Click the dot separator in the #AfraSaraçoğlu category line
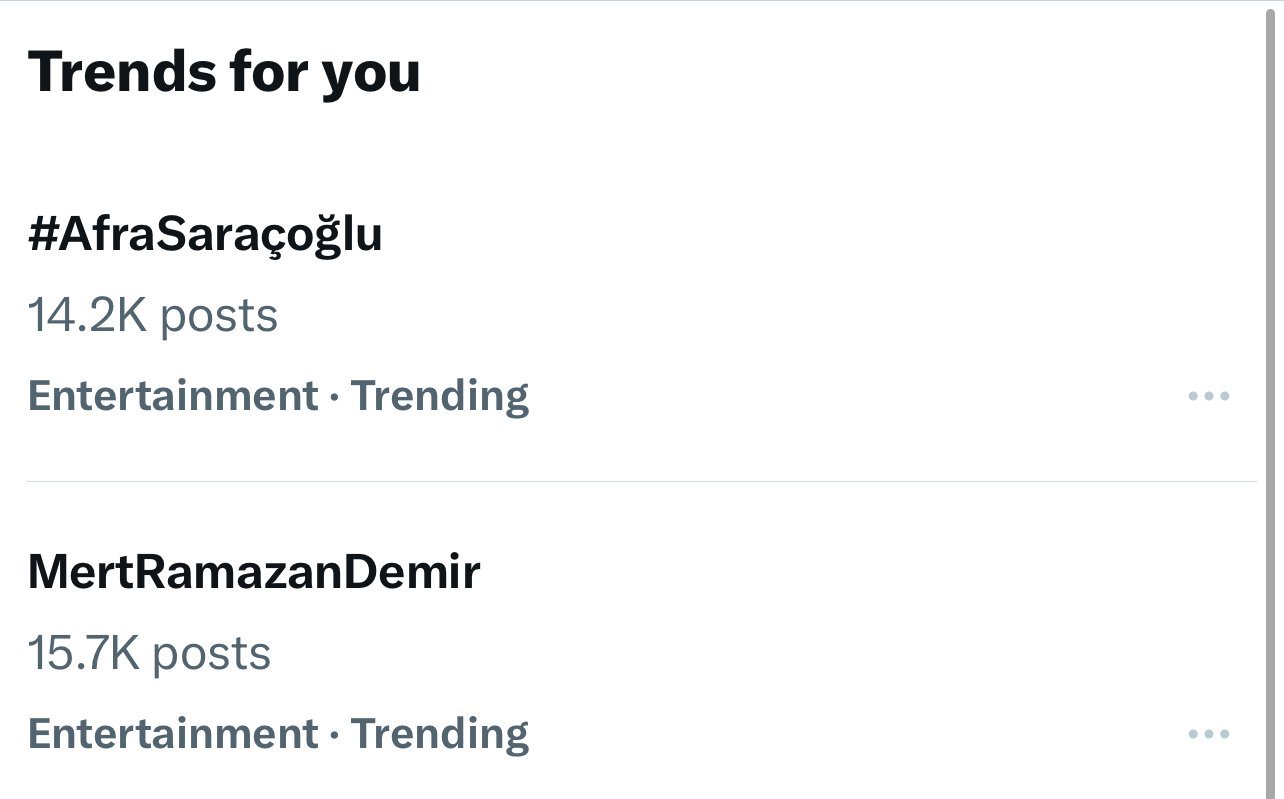This screenshot has width=1284, height=799. tap(334, 398)
